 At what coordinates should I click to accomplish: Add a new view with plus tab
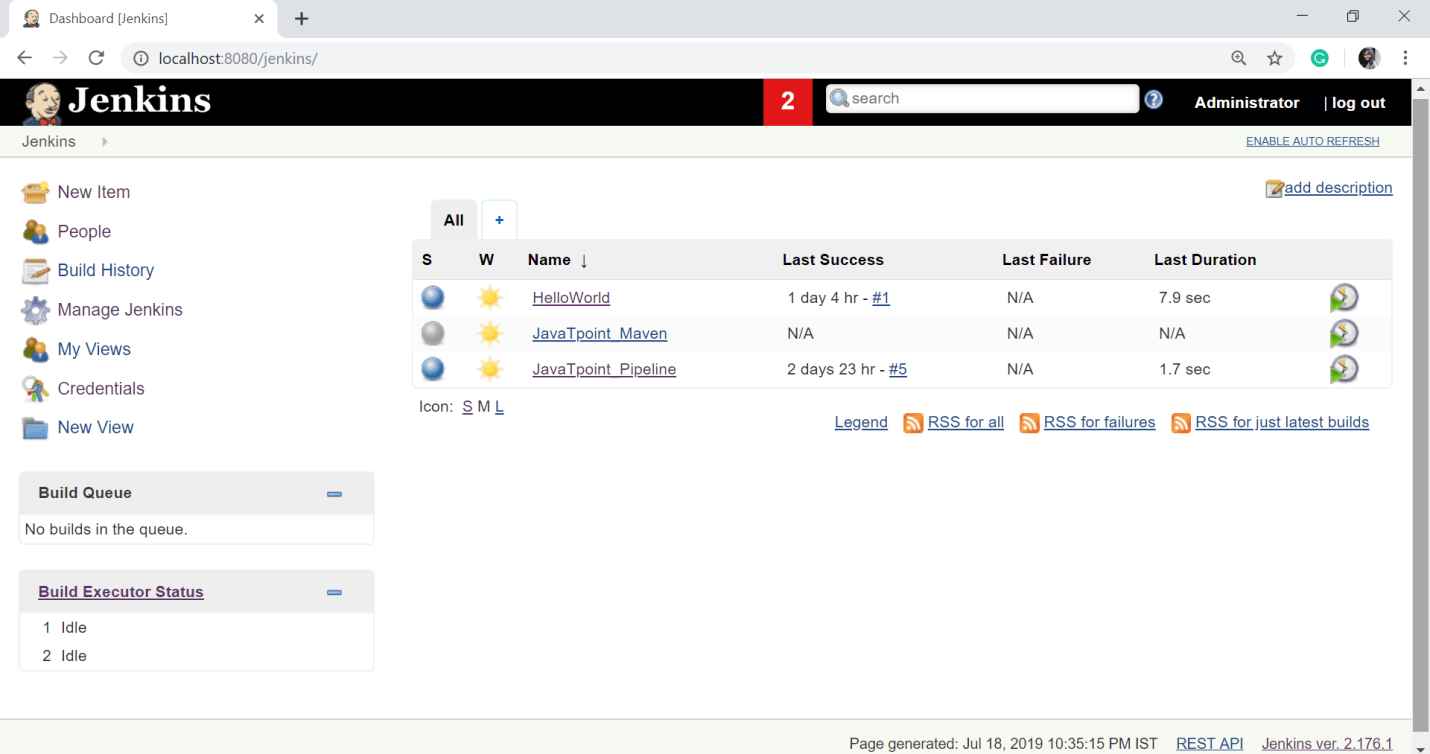pos(499,220)
